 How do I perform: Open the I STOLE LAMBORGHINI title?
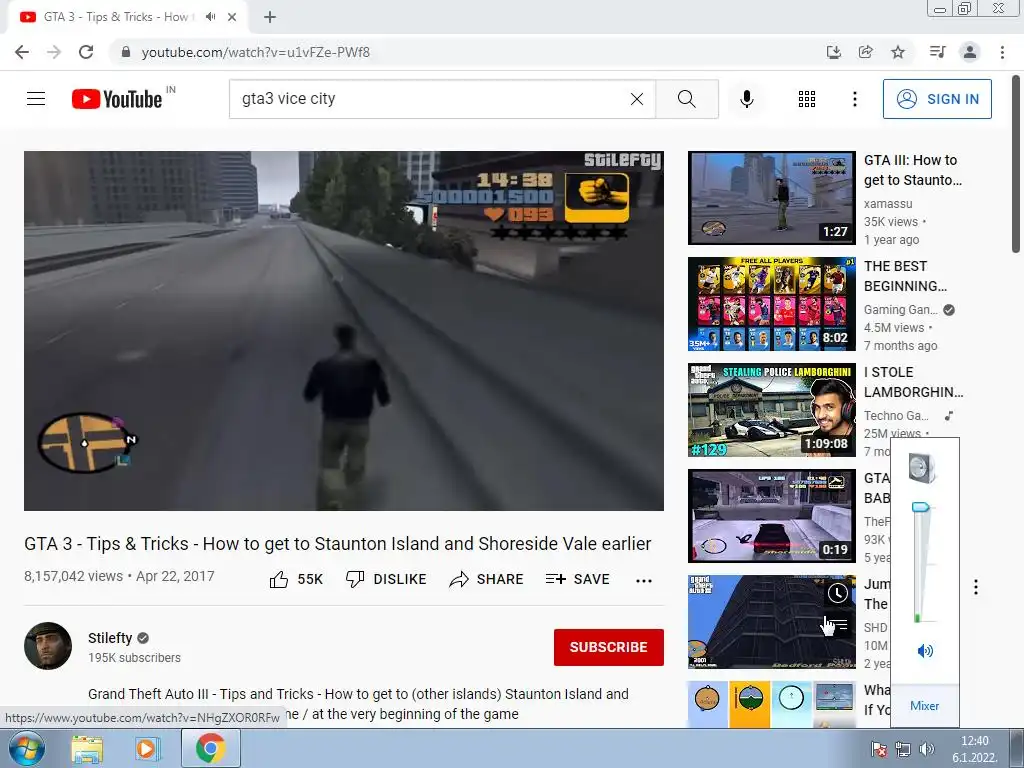(x=913, y=382)
